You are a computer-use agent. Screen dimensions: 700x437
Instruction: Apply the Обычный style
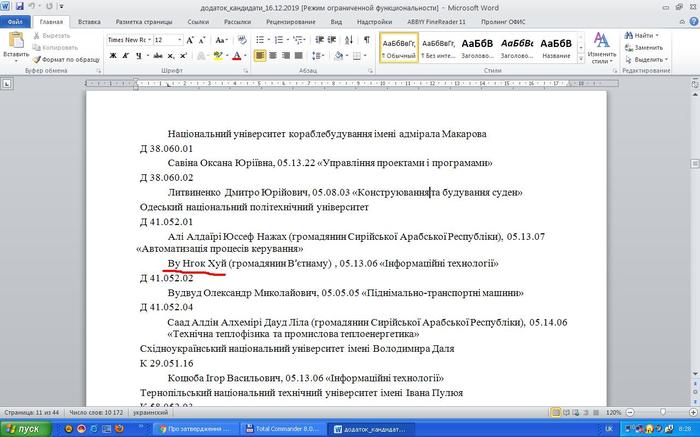(x=399, y=47)
